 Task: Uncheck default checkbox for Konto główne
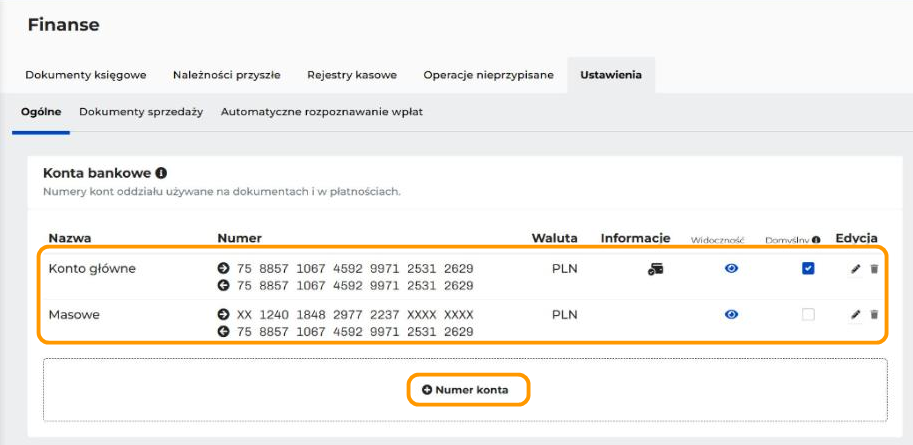(x=808, y=268)
